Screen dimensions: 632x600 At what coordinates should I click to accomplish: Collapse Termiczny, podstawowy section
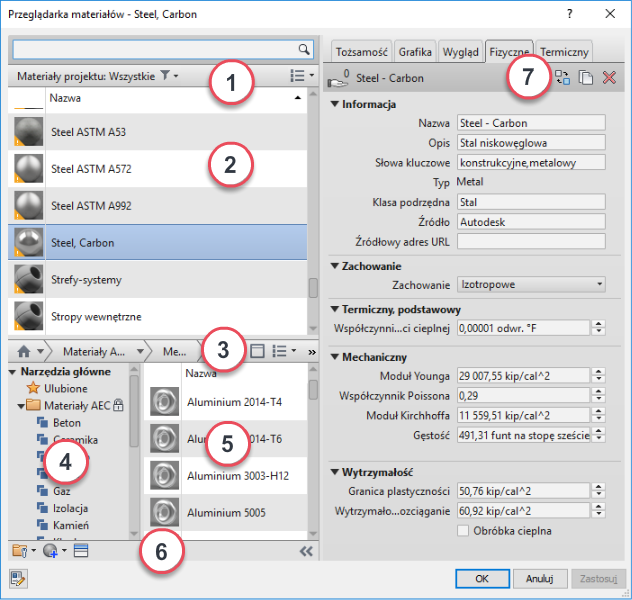(x=335, y=309)
